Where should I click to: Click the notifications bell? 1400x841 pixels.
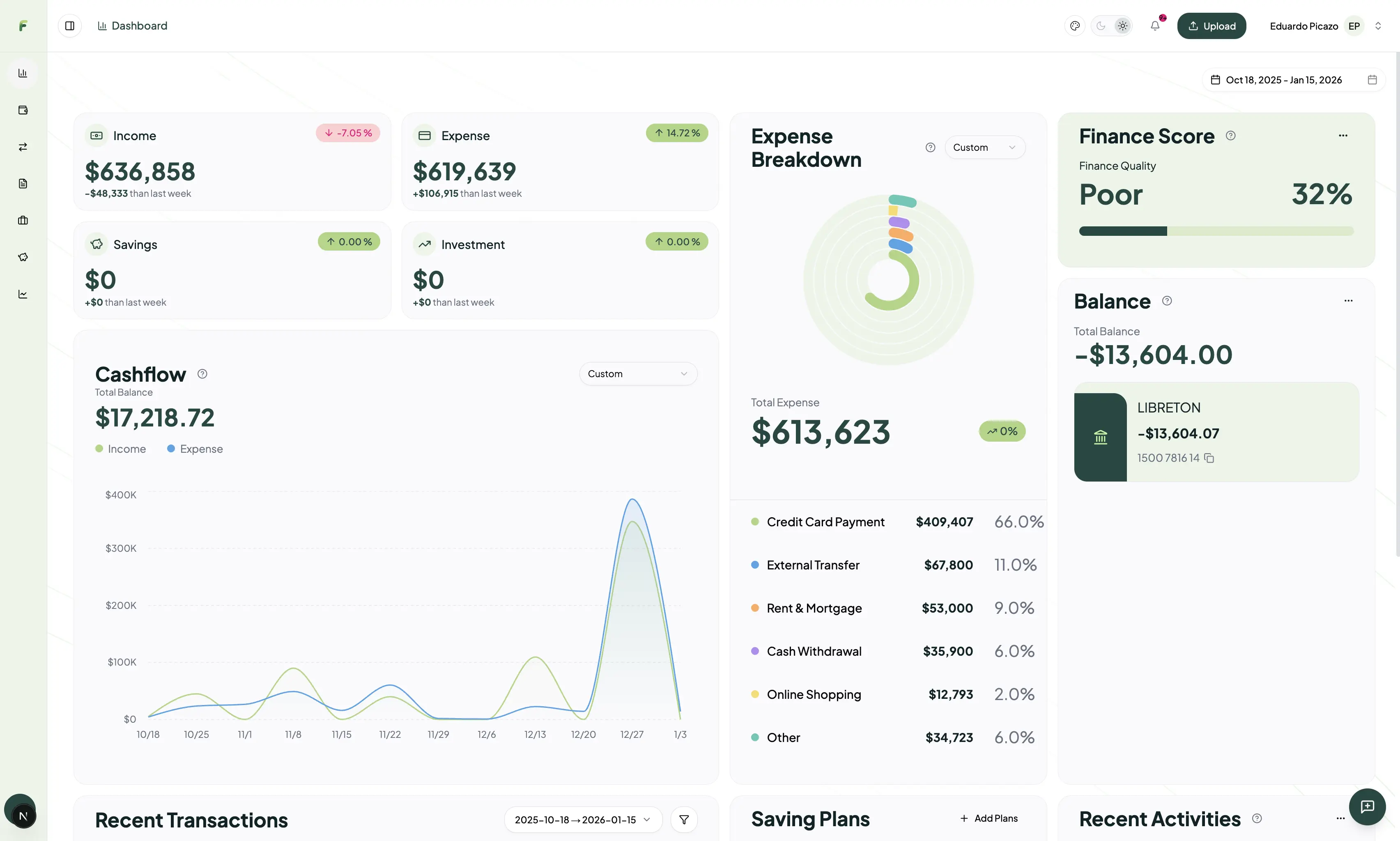coord(1155,25)
